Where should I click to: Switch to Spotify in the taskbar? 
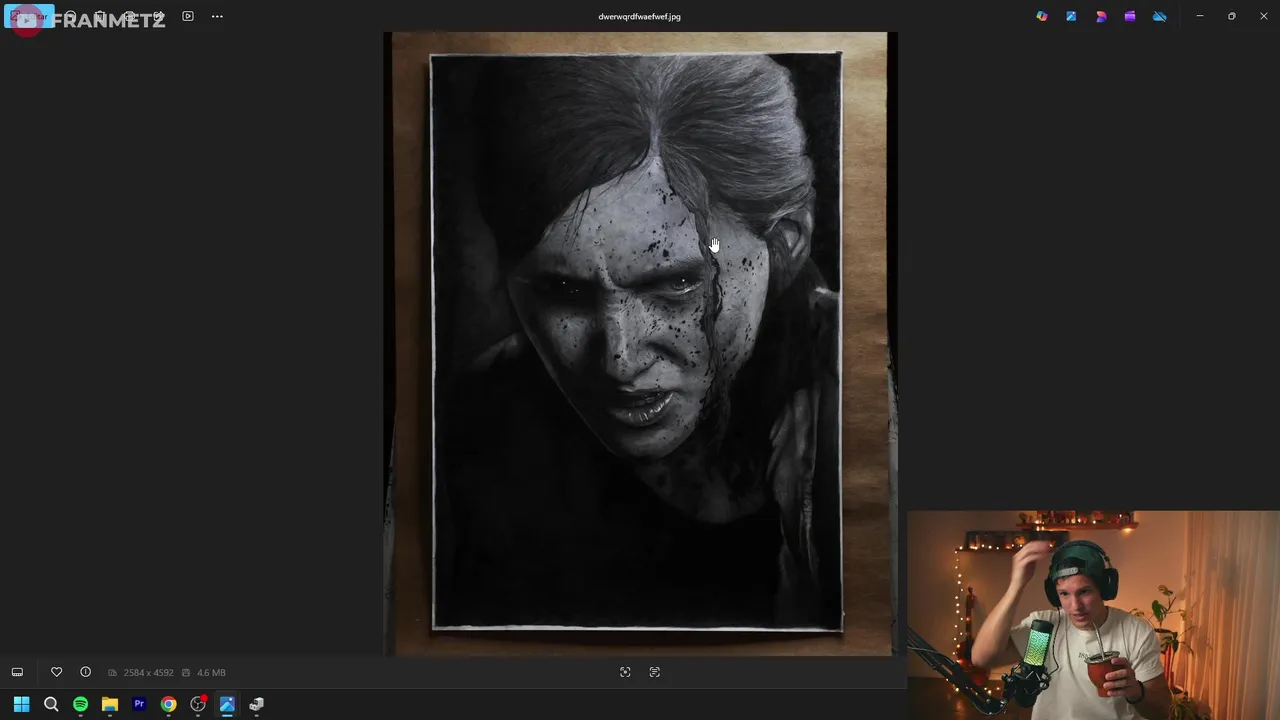[x=80, y=704]
